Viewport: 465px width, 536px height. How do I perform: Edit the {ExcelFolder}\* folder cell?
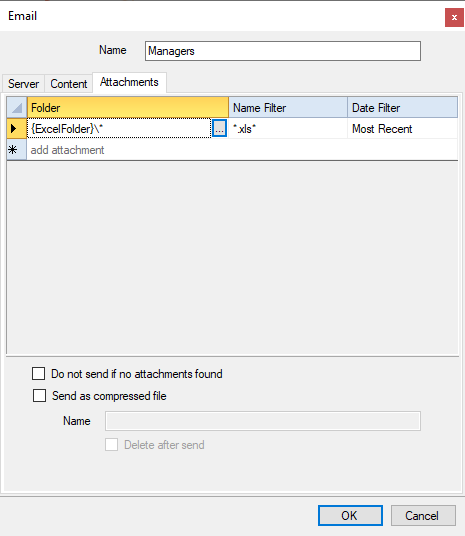(119, 129)
